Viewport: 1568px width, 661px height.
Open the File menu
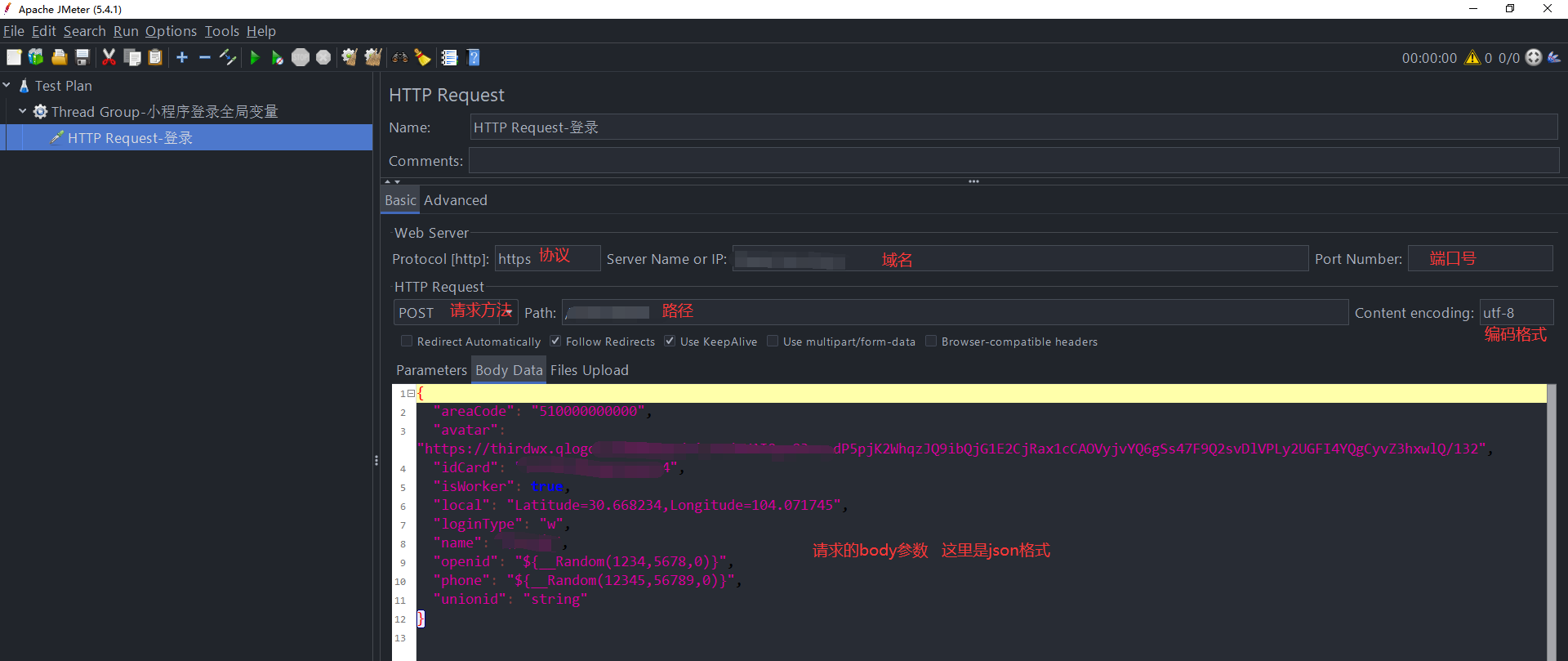coord(14,31)
